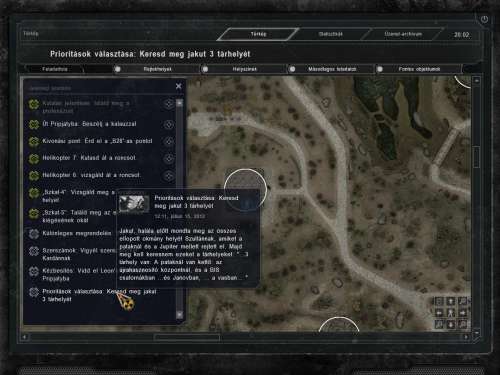Click the bottom-left map control button

pyautogui.click(x=439, y=324)
